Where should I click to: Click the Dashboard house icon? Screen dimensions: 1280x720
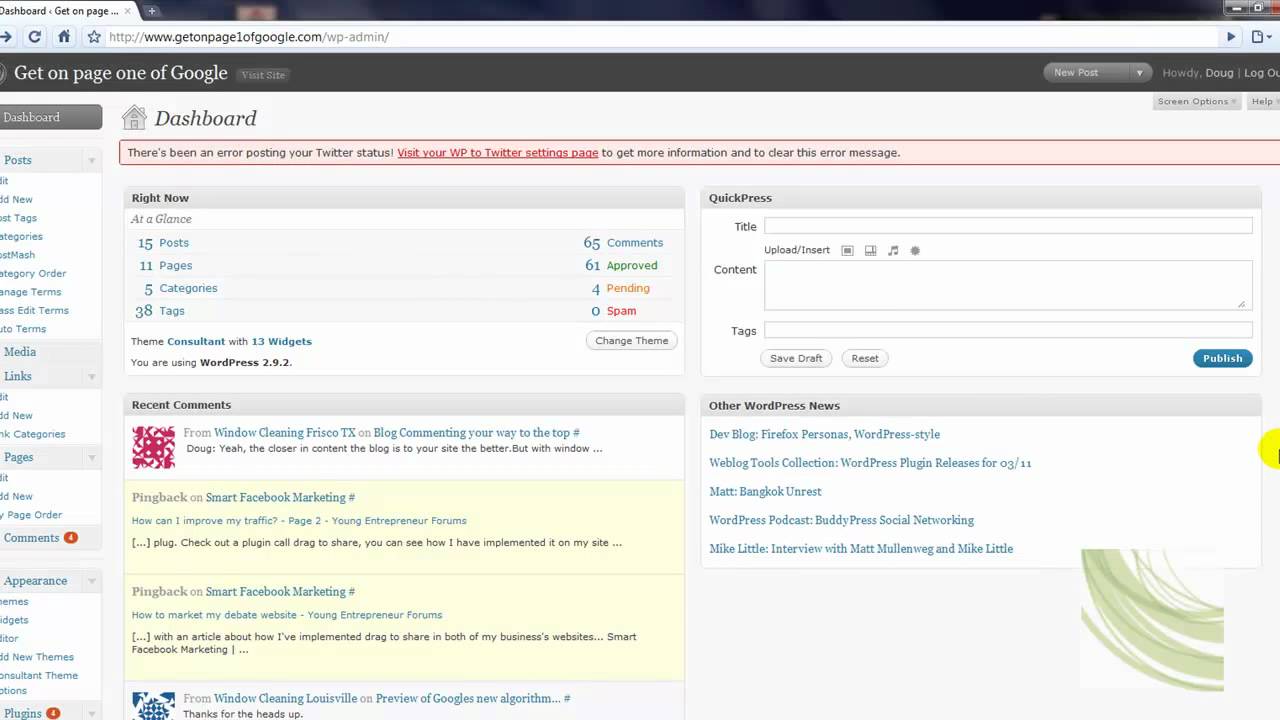tap(134, 118)
